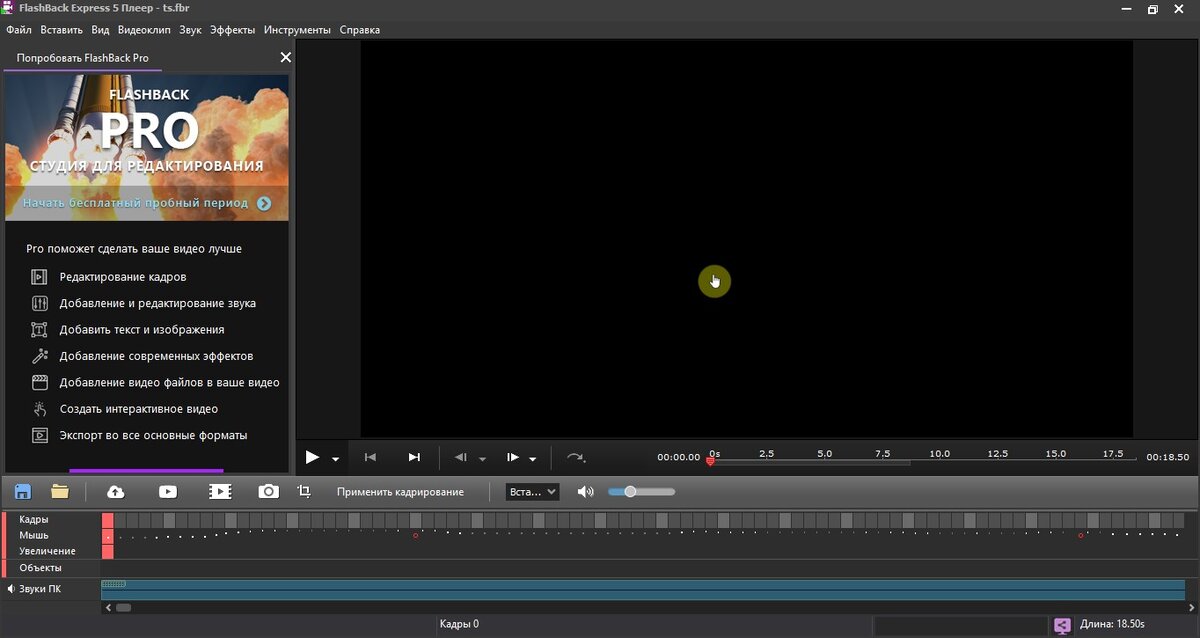The width and height of the screenshot is (1200, 638).
Task: Jump to the start of the recording
Action: pos(370,457)
